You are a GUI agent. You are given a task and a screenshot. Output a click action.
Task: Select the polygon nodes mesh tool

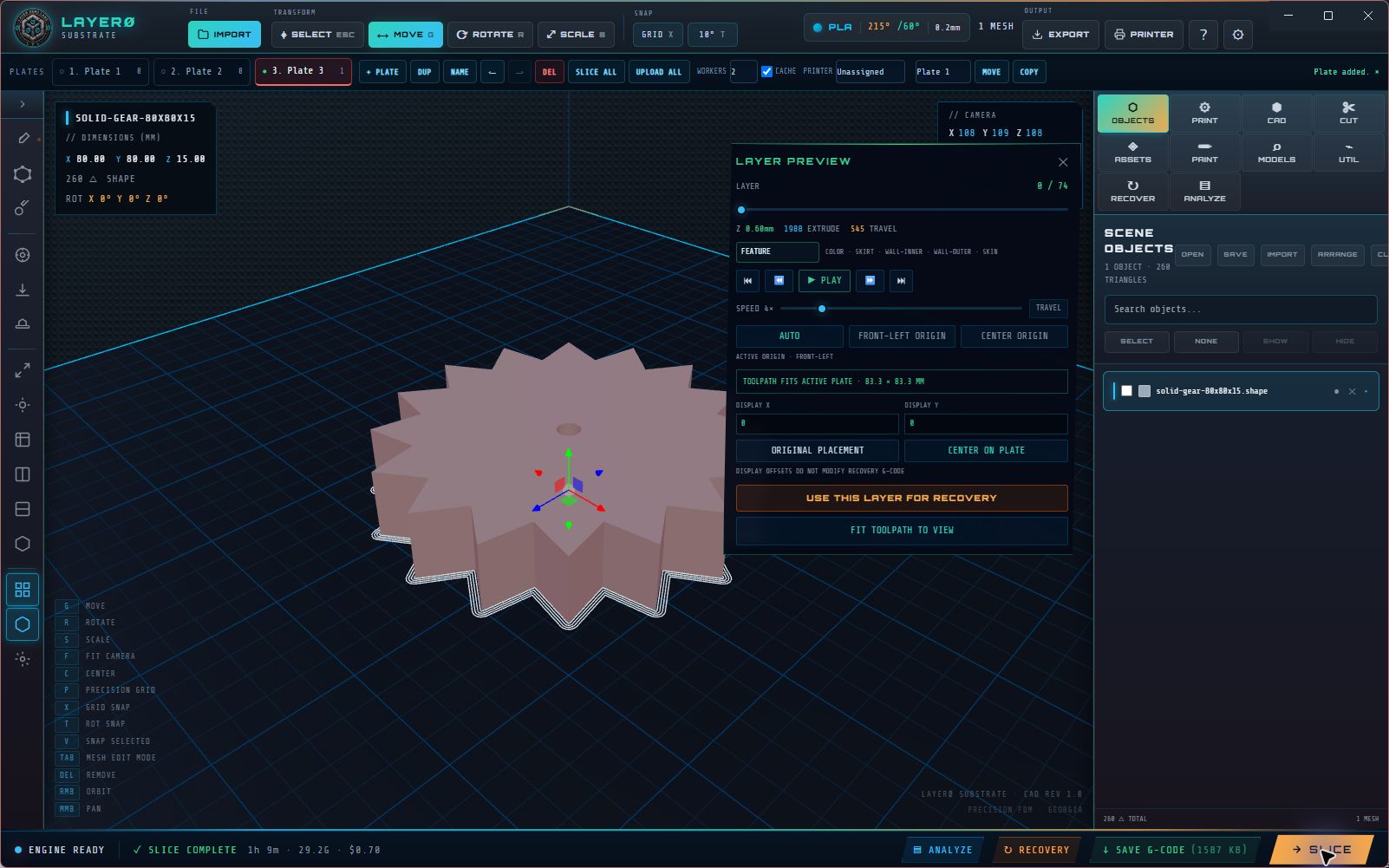[23, 174]
